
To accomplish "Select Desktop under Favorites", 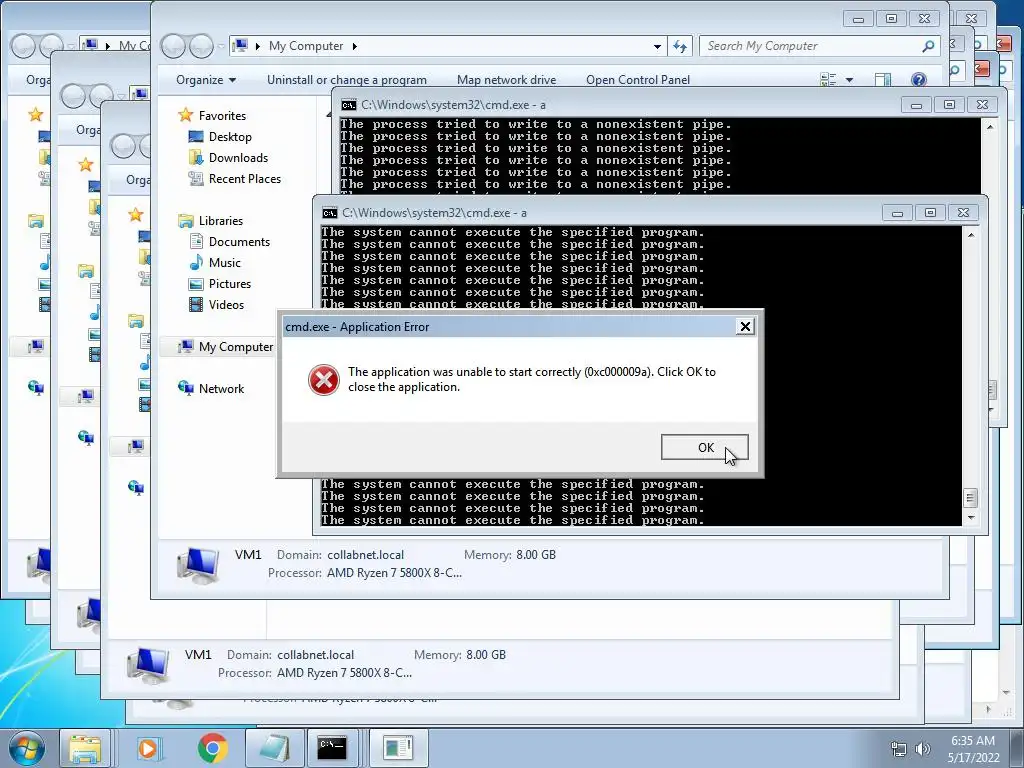I will (x=230, y=136).
